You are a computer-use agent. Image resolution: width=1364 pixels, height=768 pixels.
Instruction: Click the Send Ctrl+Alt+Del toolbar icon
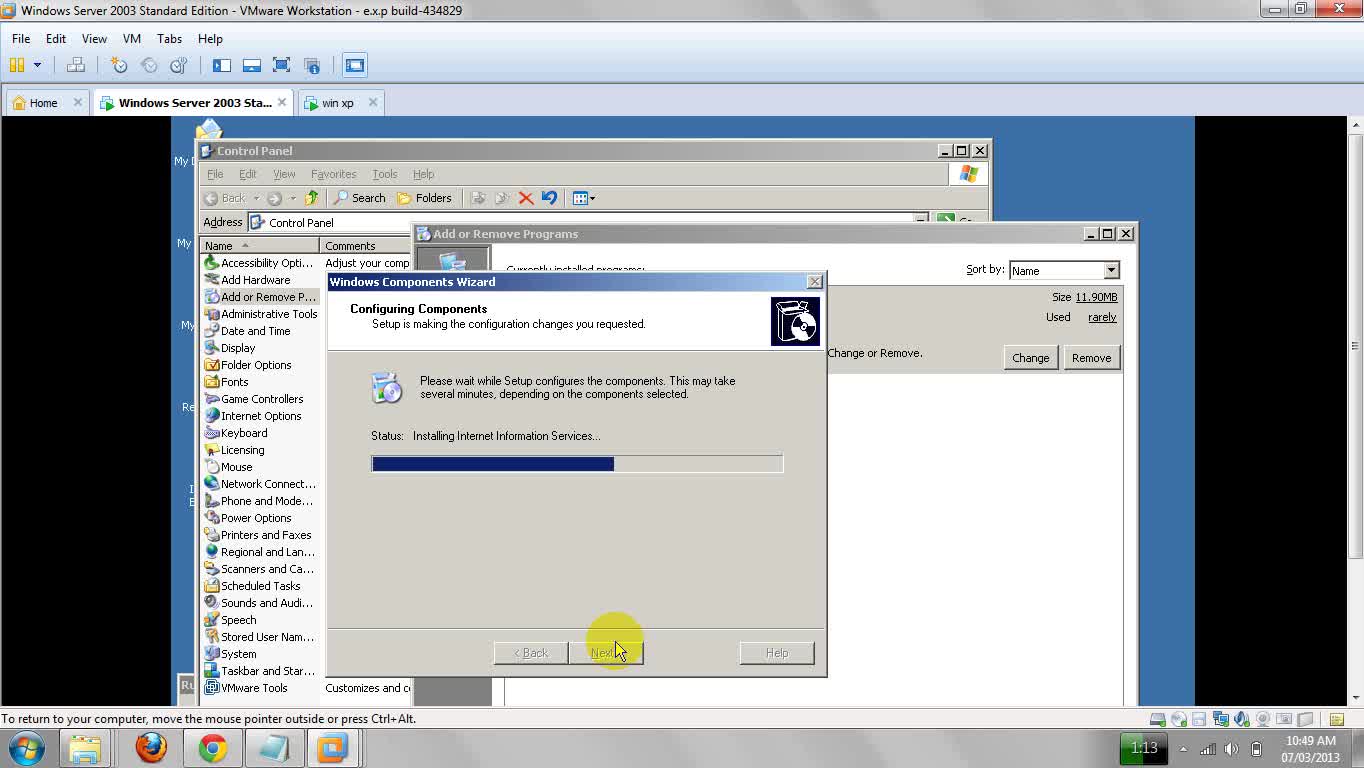coord(75,65)
